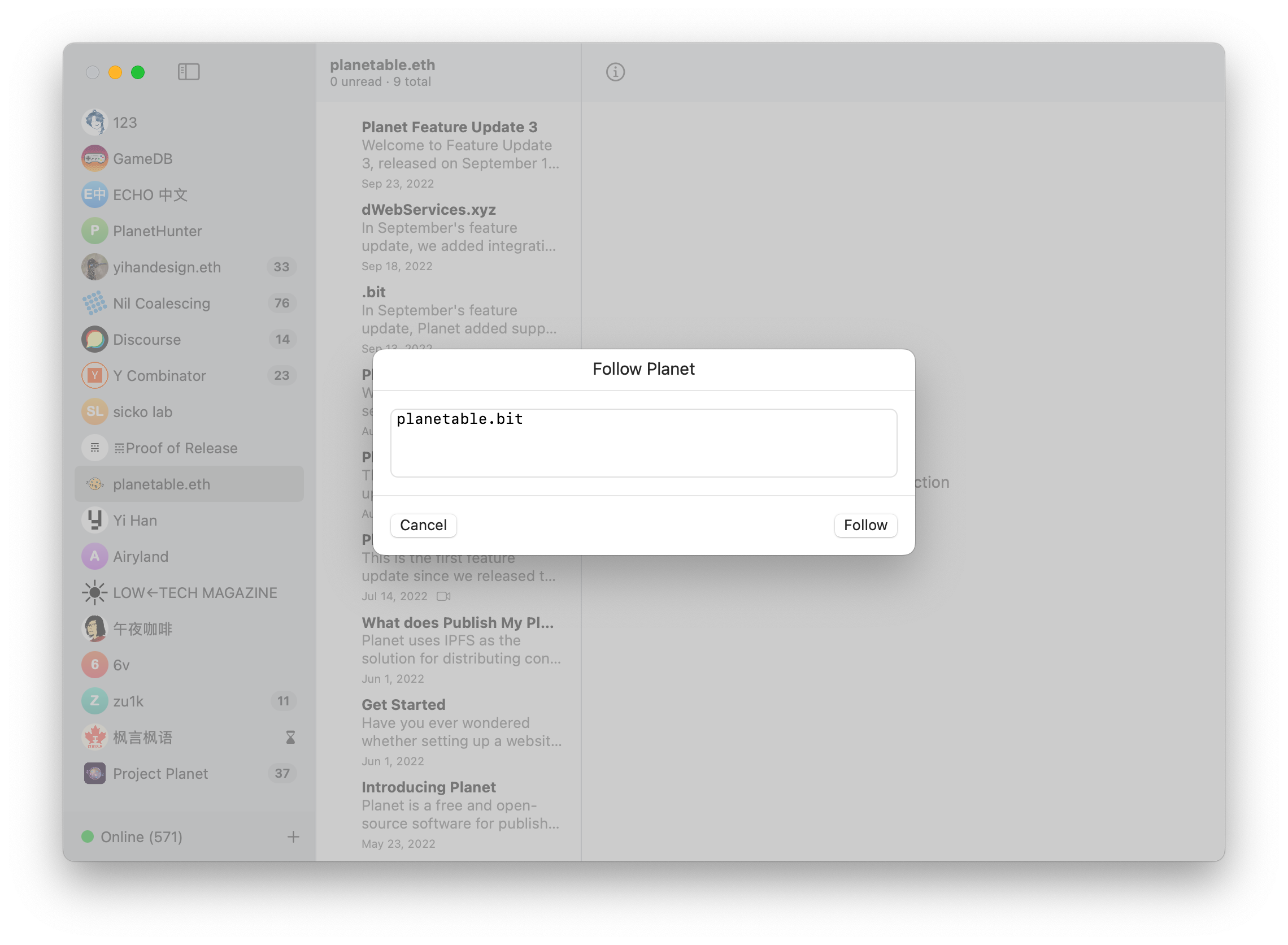Viewport: 1288px width, 945px height.
Task: Click the green full-screen window button
Action: click(138, 72)
